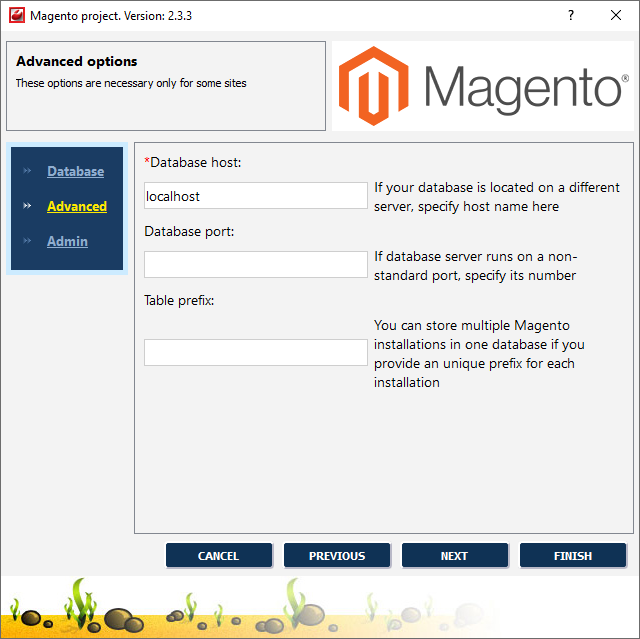This screenshot has height=639, width=640.
Task: Click the red app icon in title bar
Action: click(x=17, y=16)
